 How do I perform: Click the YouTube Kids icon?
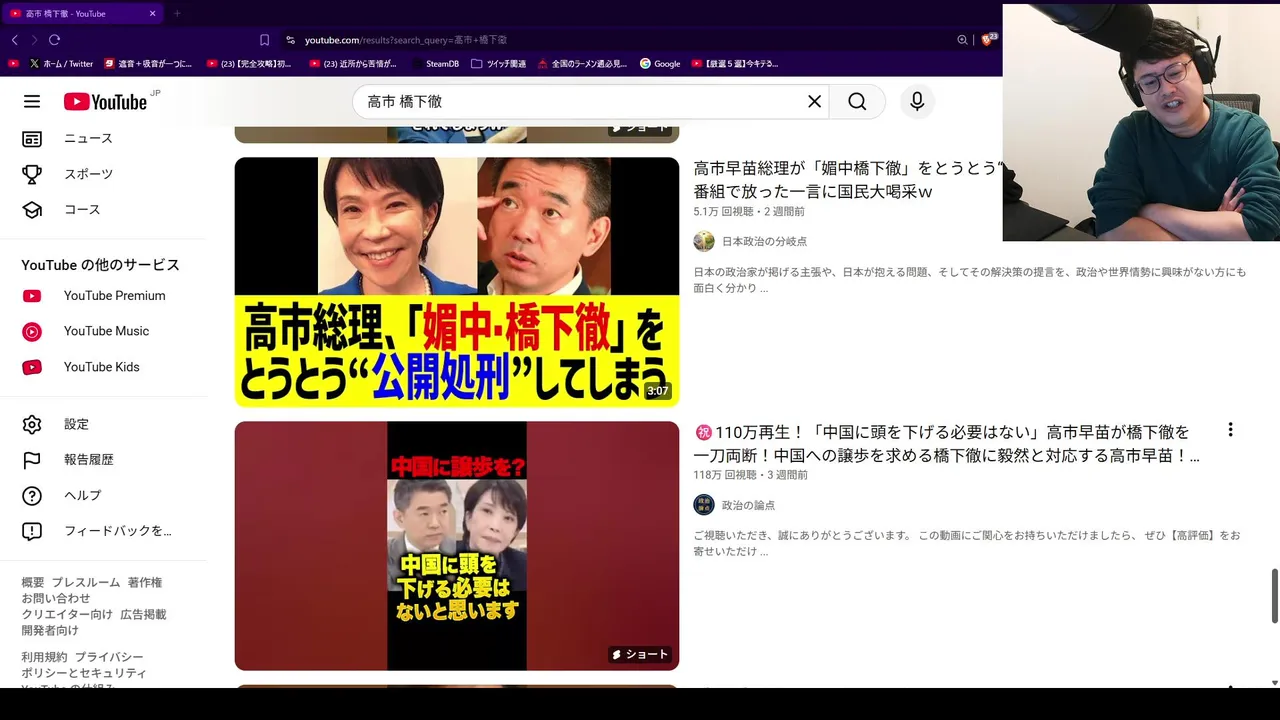coord(32,367)
